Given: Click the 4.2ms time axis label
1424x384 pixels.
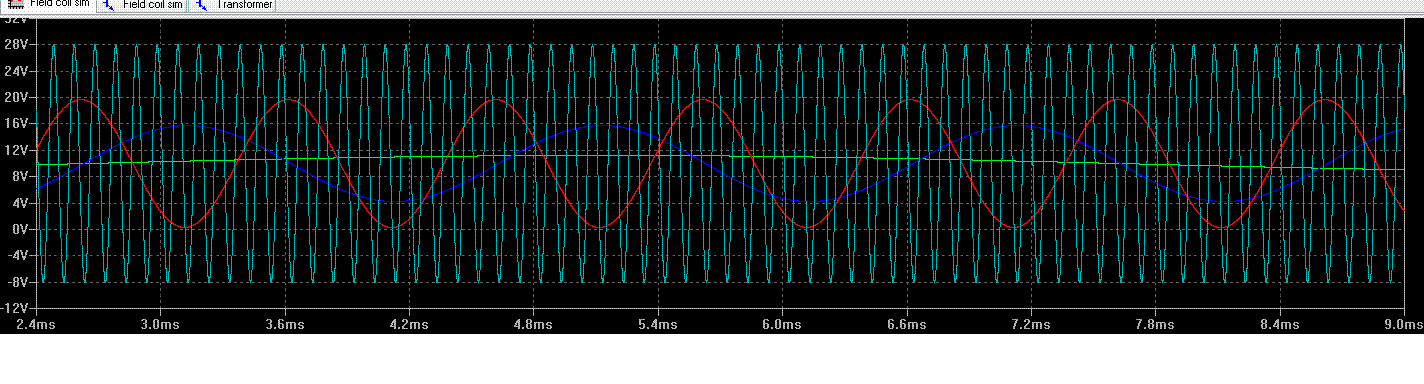Looking at the screenshot, I should tap(408, 325).
